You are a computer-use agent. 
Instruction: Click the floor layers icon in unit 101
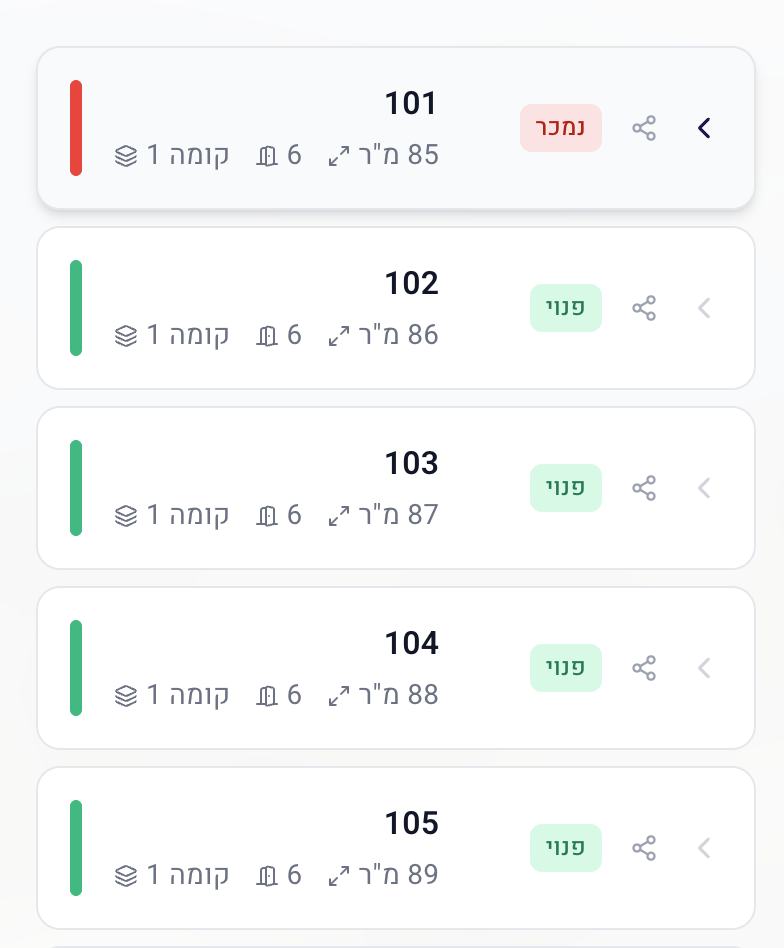[125, 156]
